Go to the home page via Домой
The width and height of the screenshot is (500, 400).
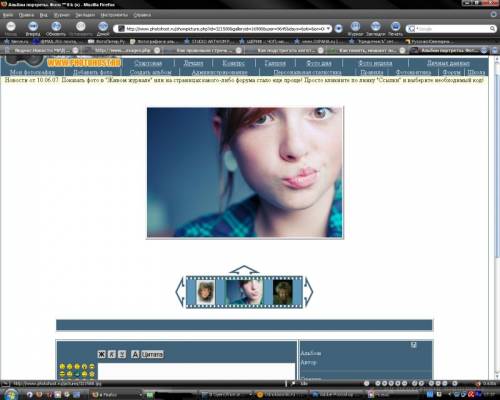coord(103,26)
